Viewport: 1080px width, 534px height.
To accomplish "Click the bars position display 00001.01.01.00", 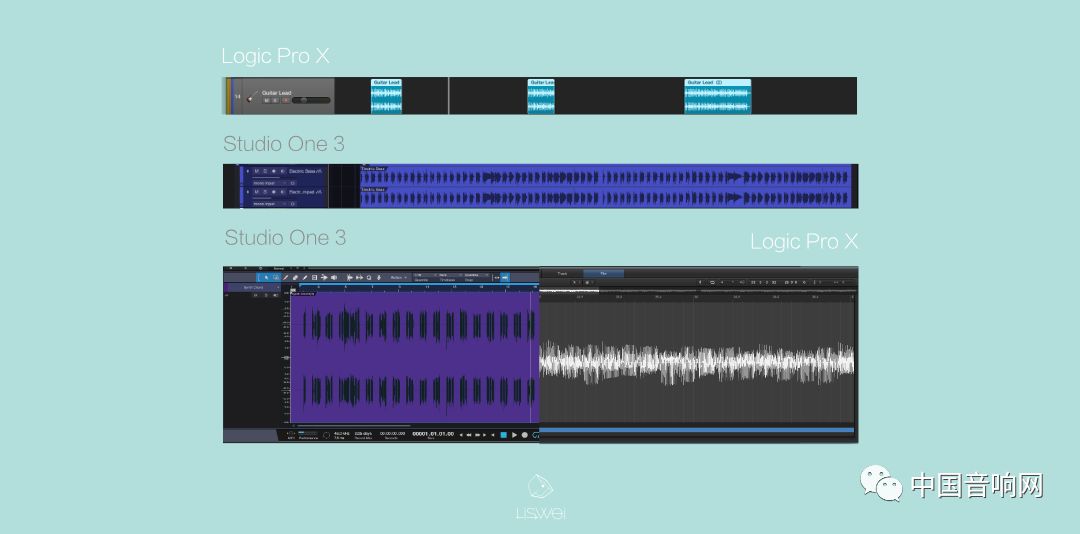I will click(433, 434).
